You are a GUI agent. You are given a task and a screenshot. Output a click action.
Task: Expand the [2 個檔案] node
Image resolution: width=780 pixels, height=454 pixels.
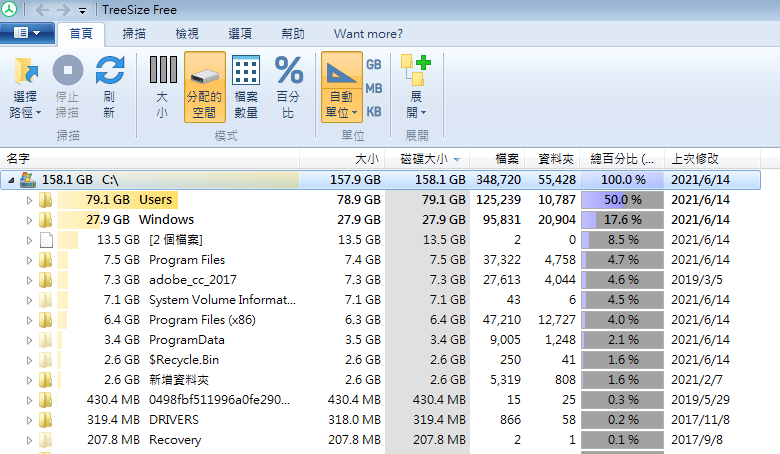(x=29, y=240)
